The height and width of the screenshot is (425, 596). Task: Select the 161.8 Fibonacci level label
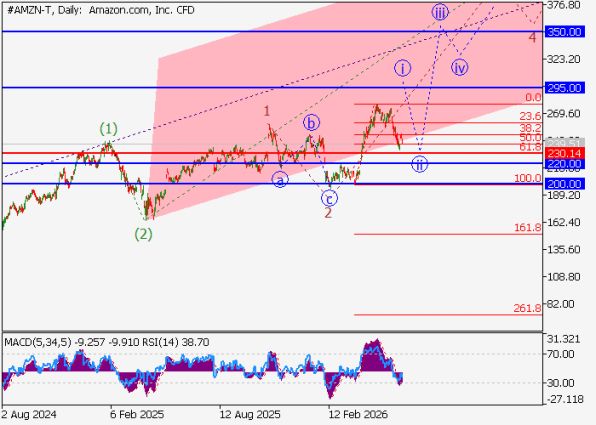click(528, 228)
